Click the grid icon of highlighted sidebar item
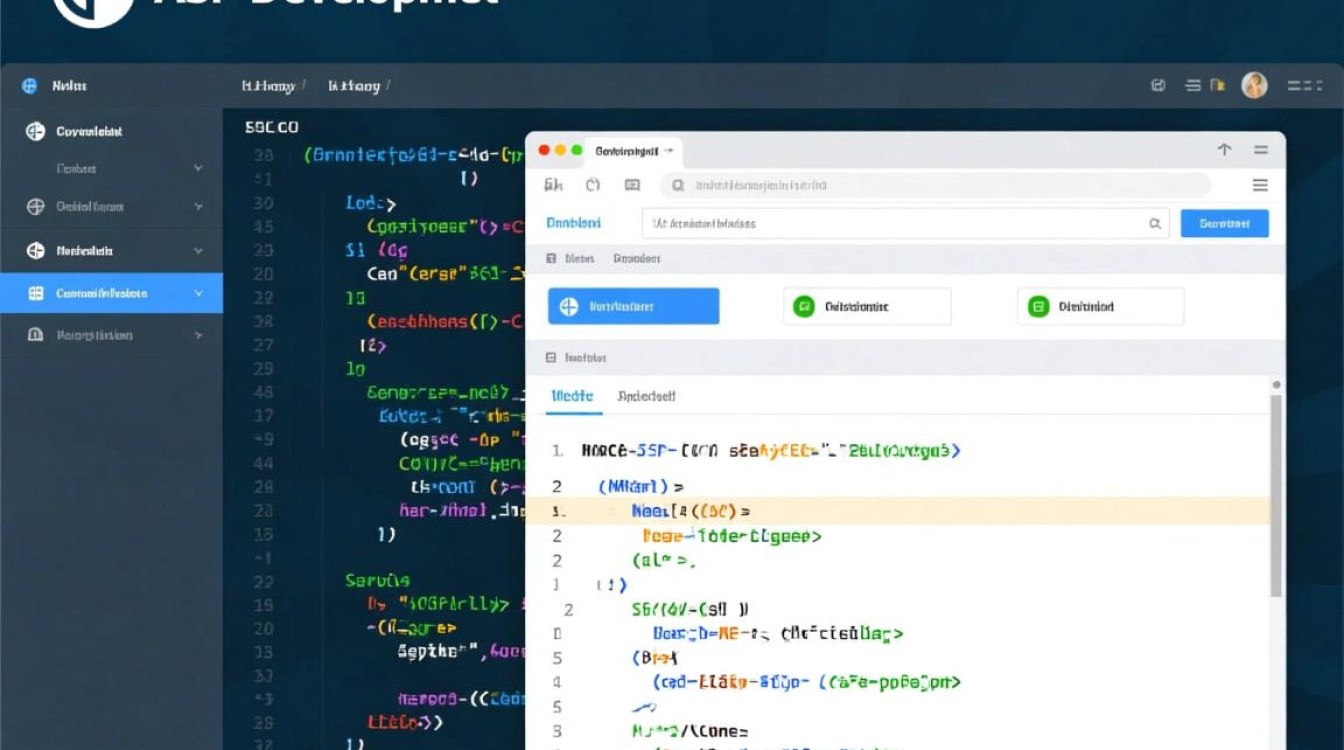1344x750 pixels. point(36,293)
